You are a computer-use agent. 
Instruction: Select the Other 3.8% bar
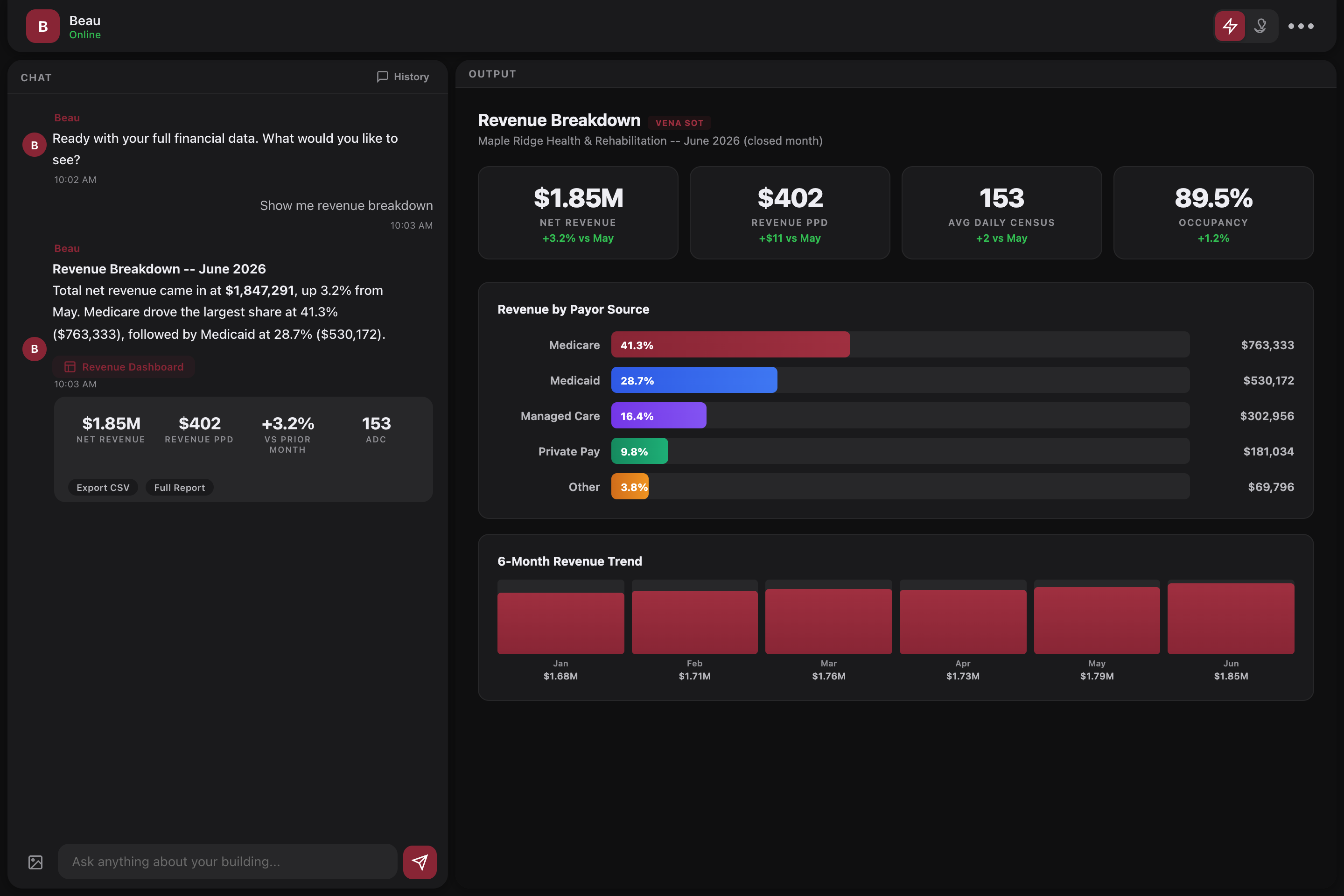[630, 486]
